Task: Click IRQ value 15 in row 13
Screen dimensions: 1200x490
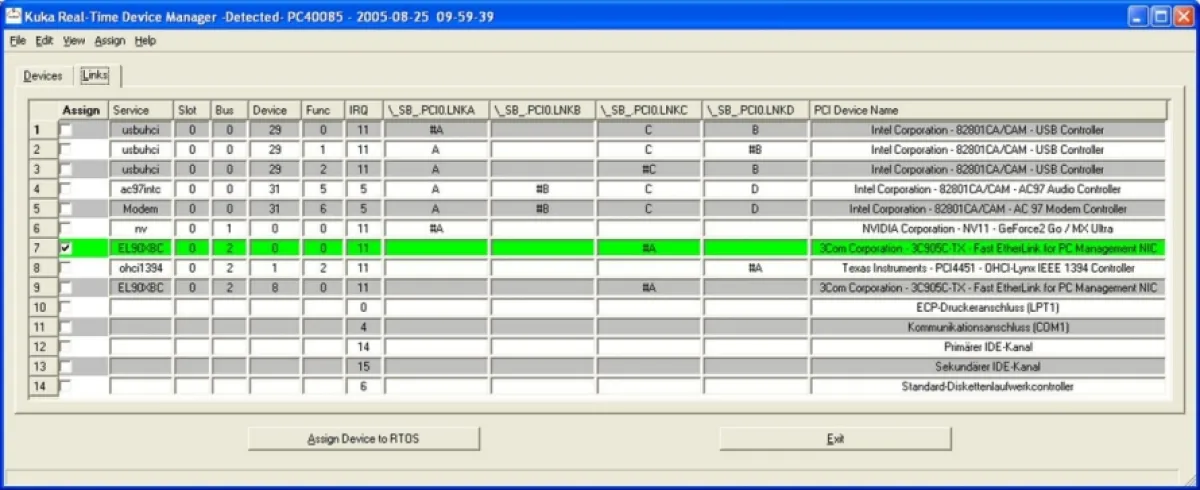Action: (x=364, y=367)
